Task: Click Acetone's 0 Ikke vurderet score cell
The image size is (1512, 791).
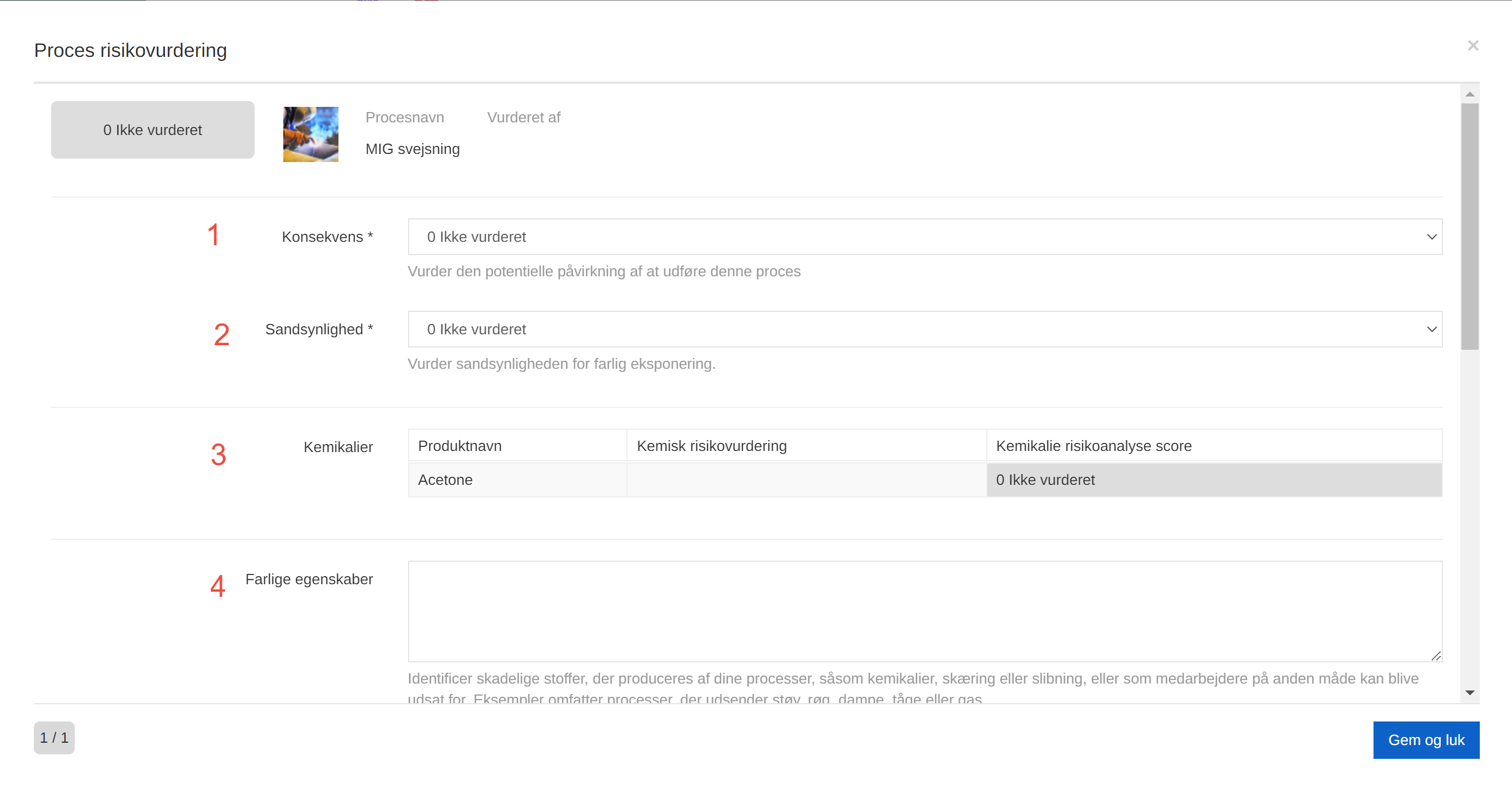Action: [1213, 480]
